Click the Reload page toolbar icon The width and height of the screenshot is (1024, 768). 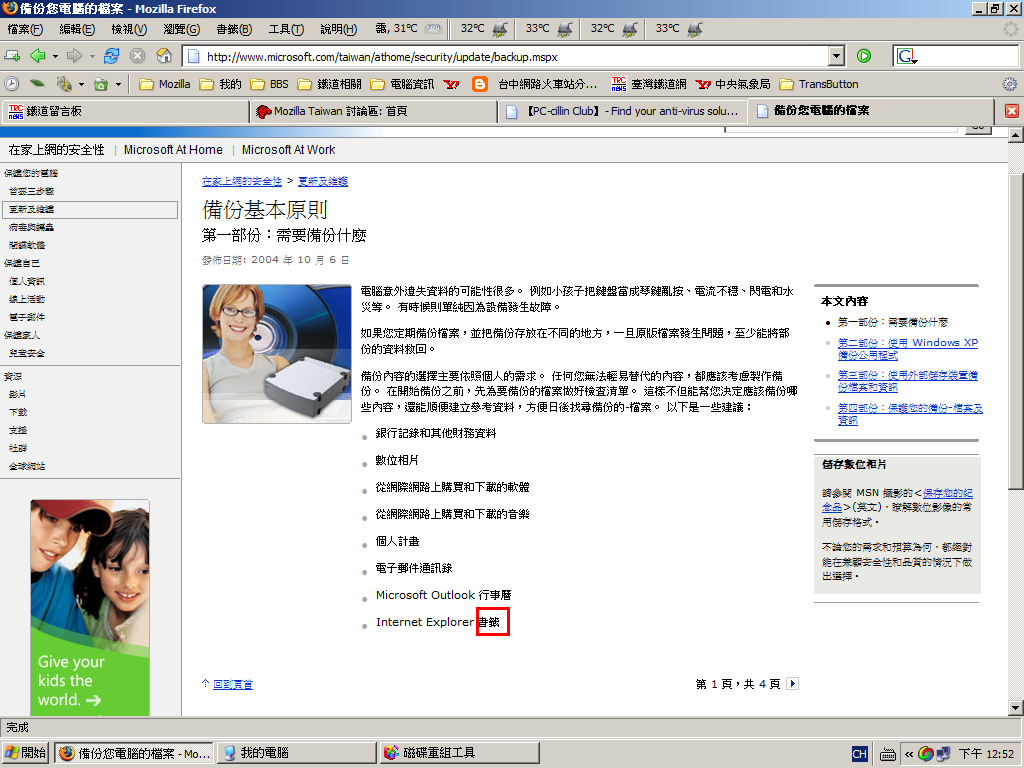tap(112, 56)
